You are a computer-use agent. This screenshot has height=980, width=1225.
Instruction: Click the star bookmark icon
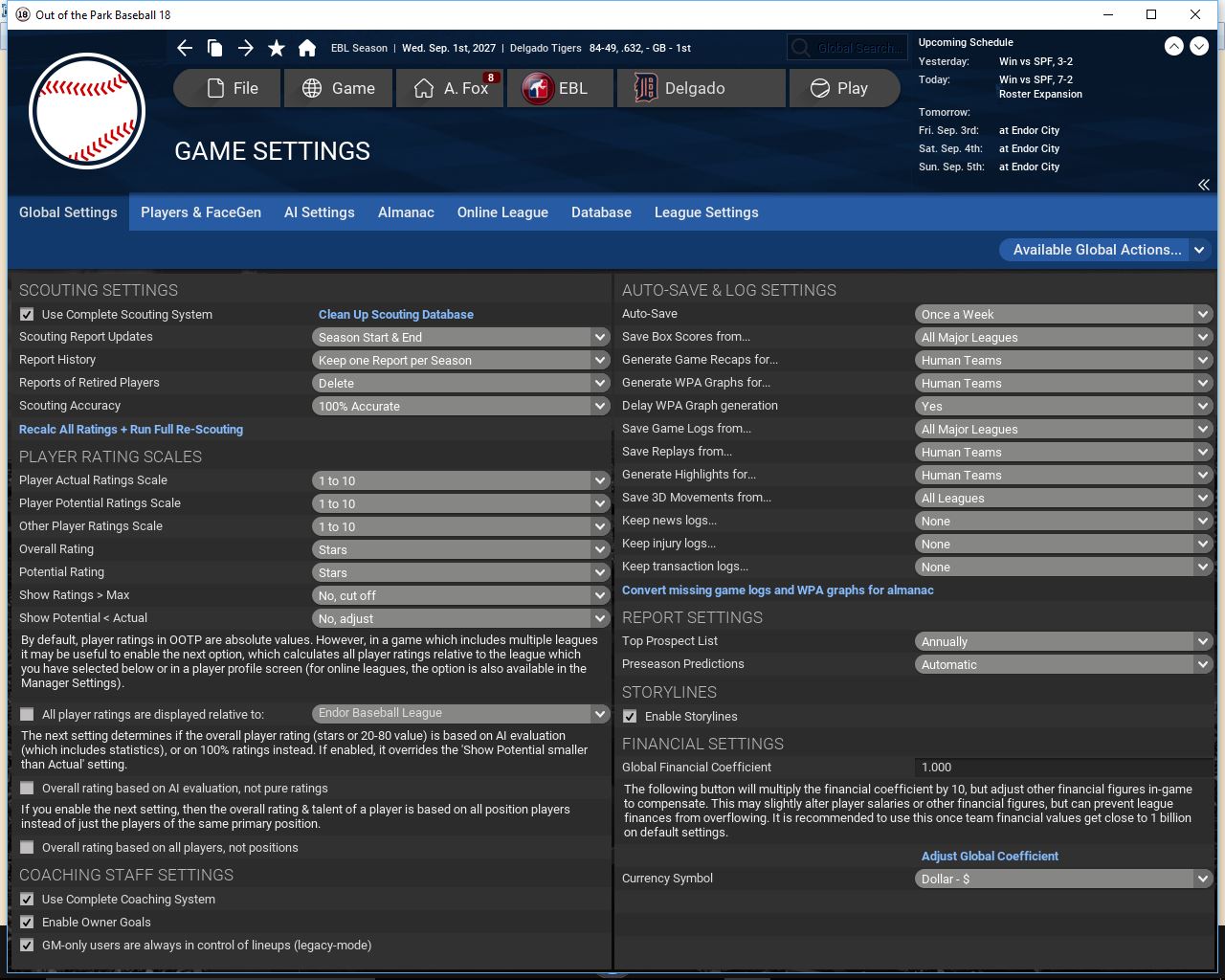pyautogui.click(x=277, y=48)
